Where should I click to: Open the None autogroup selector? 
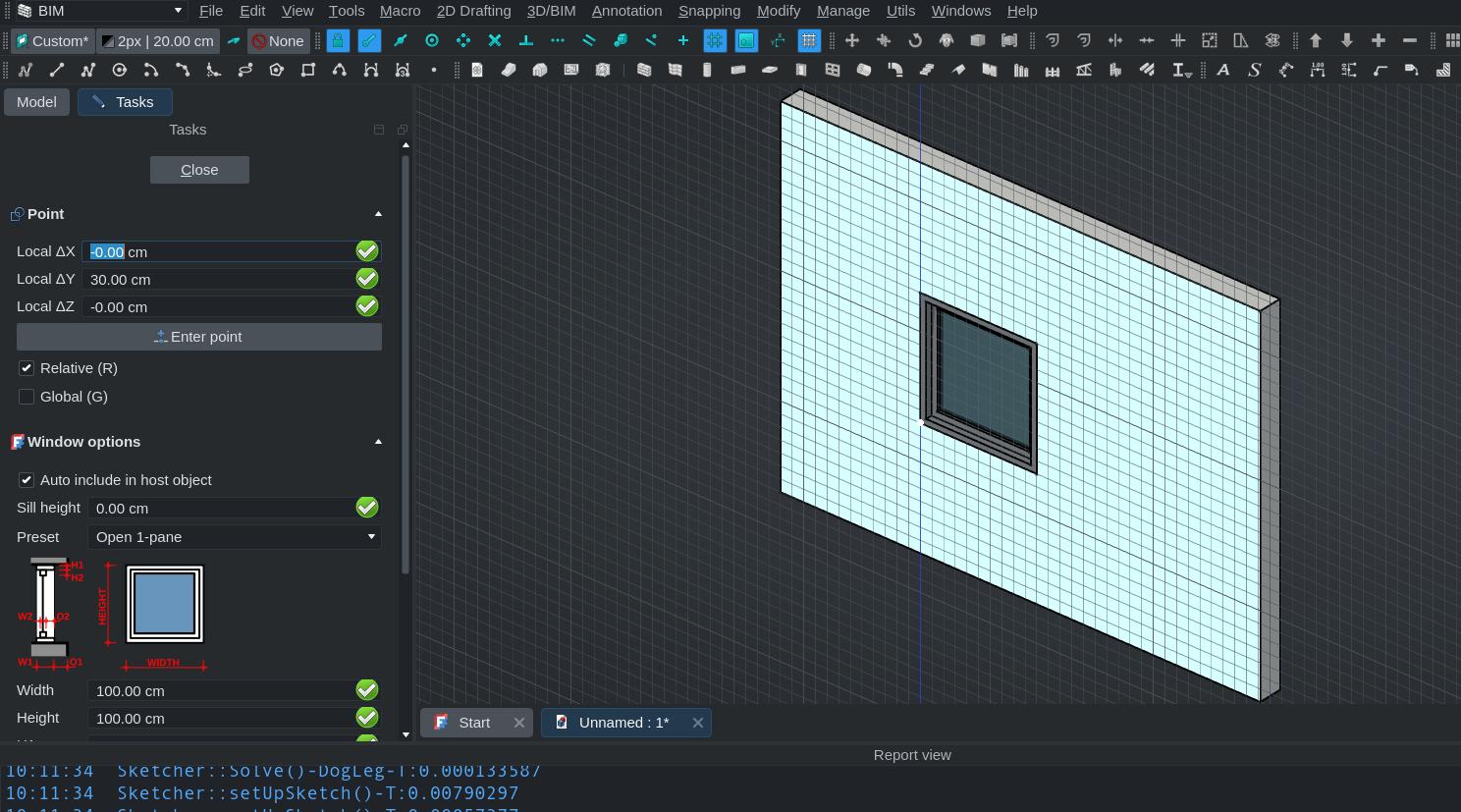[x=278, y=41]
